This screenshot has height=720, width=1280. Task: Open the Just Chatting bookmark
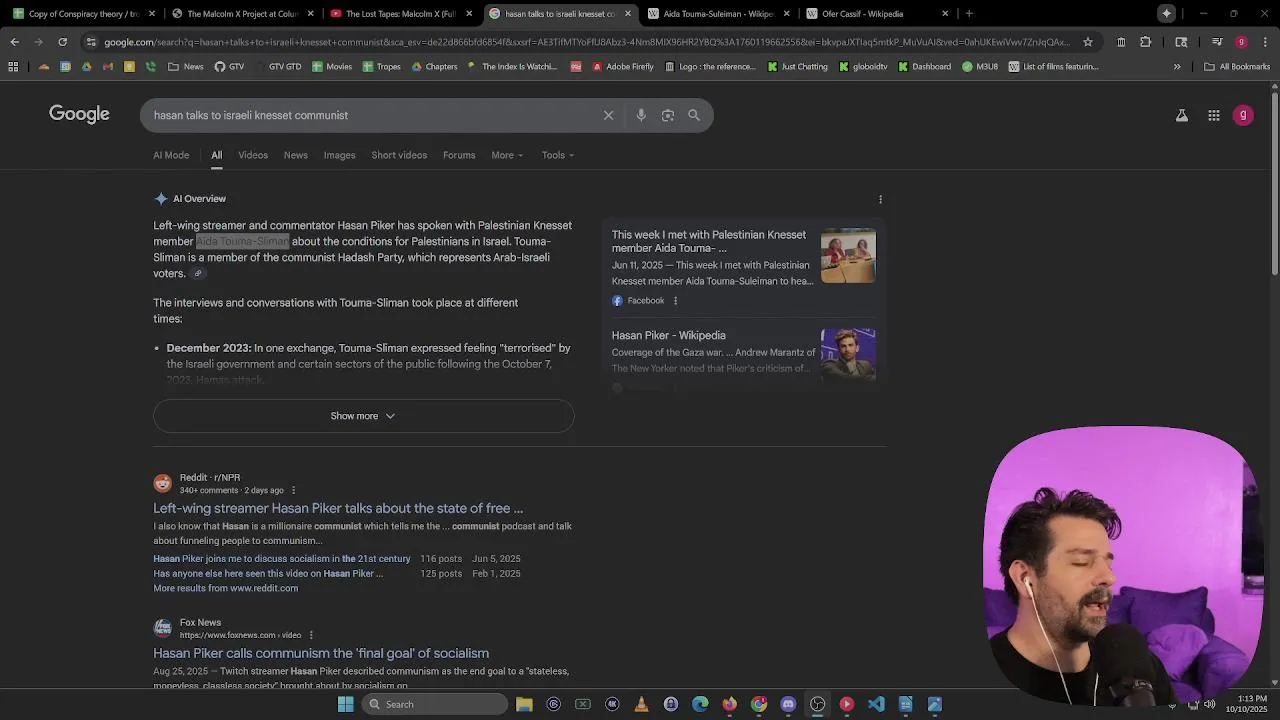[797, 67]
